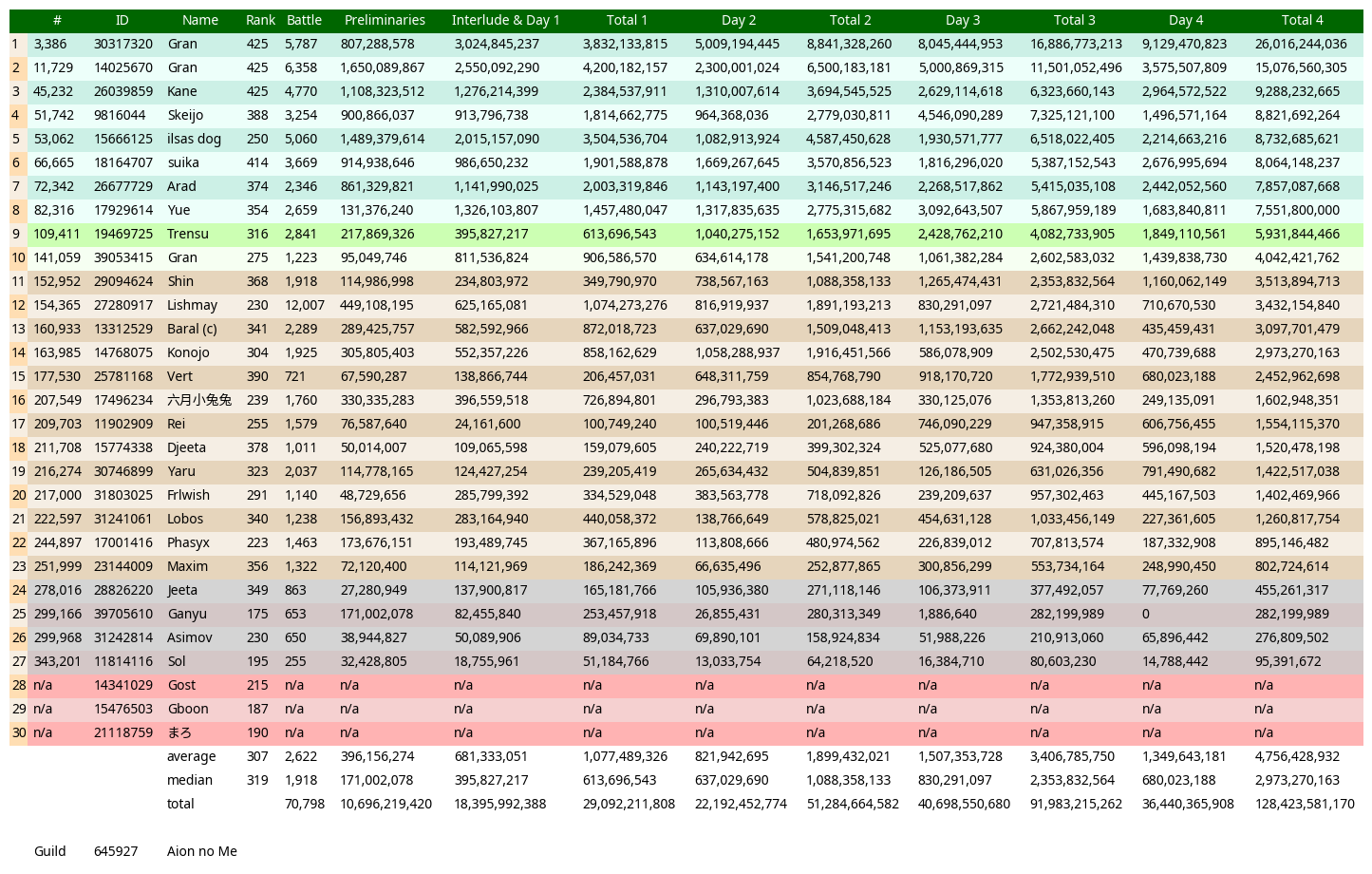Select row number 1
The width and height of the screenshot is (1372, 874).
(15, 44)
